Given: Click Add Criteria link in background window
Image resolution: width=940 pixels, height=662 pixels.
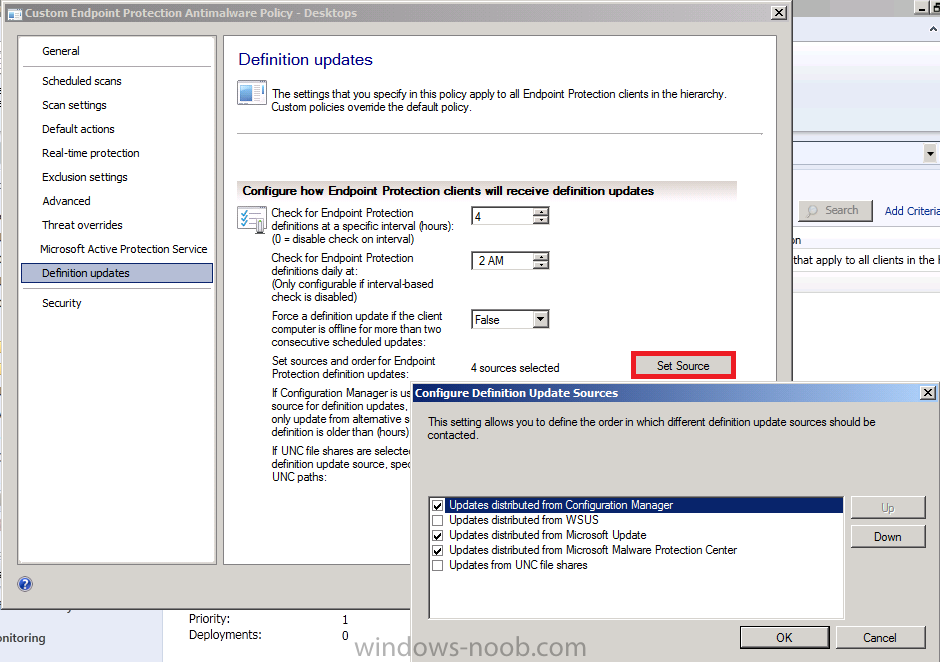Looking at the screenshot, I should click(912, 210).
